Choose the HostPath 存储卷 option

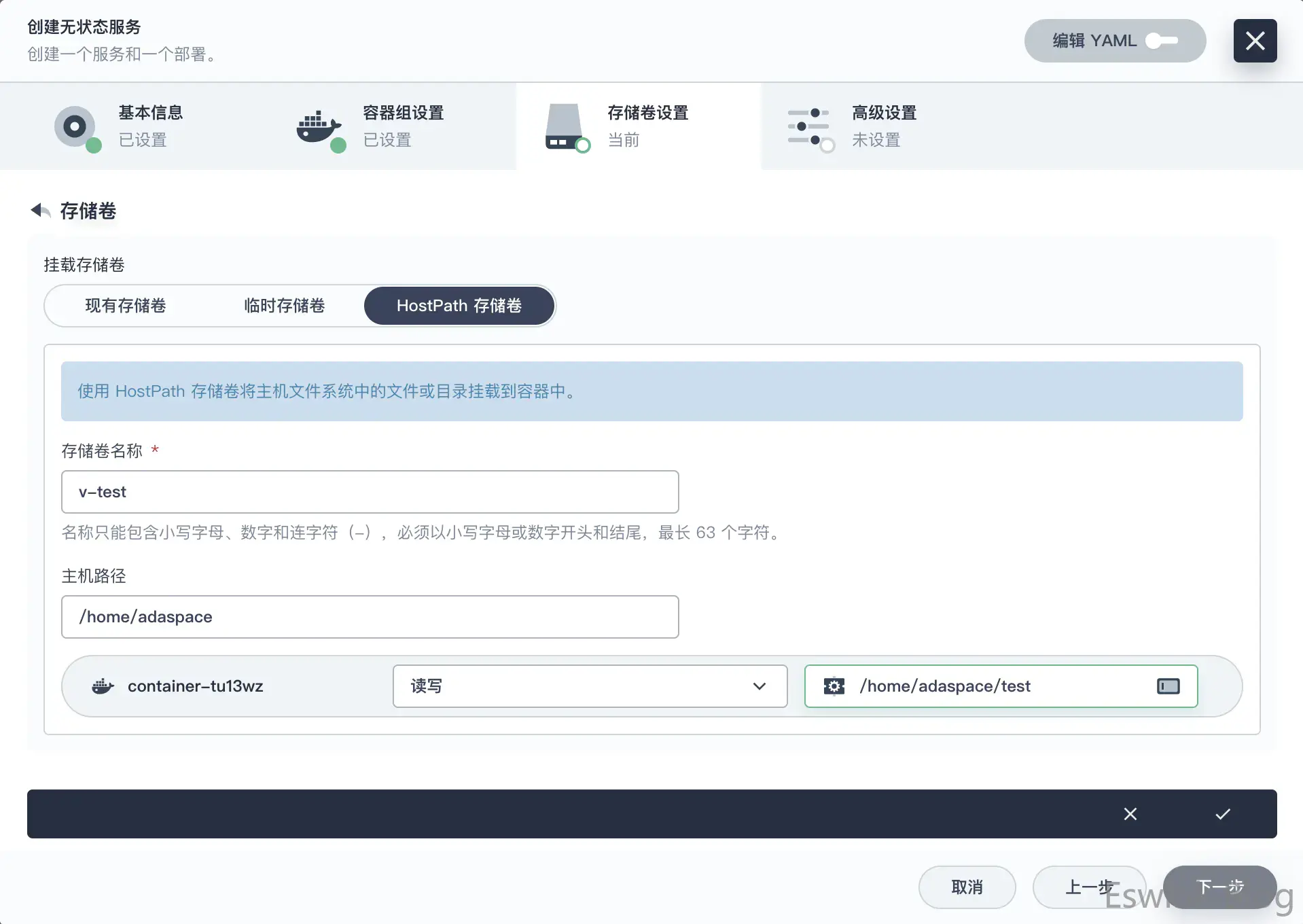pos(459,306)
